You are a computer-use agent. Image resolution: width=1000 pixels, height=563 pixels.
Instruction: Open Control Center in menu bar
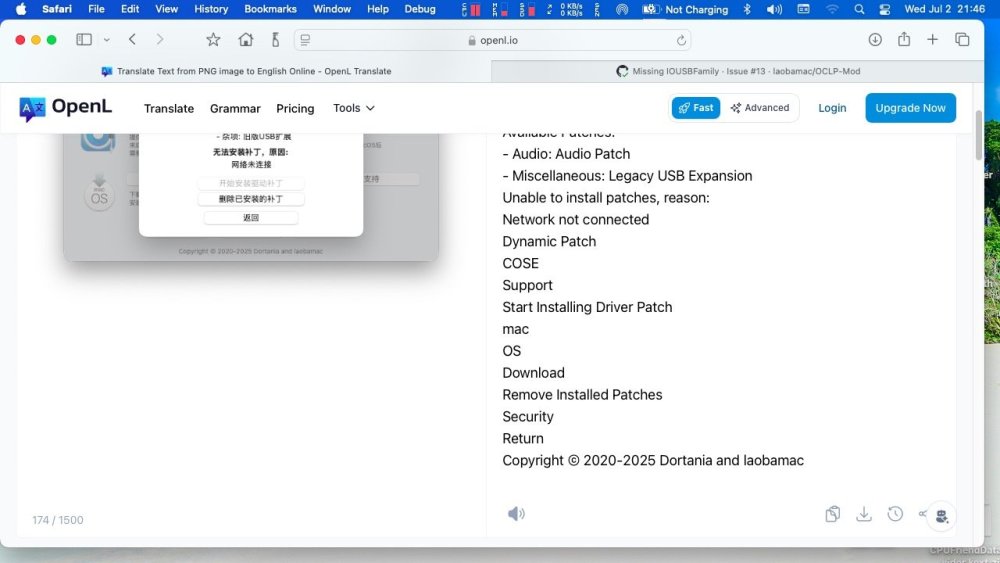point(884,9)
